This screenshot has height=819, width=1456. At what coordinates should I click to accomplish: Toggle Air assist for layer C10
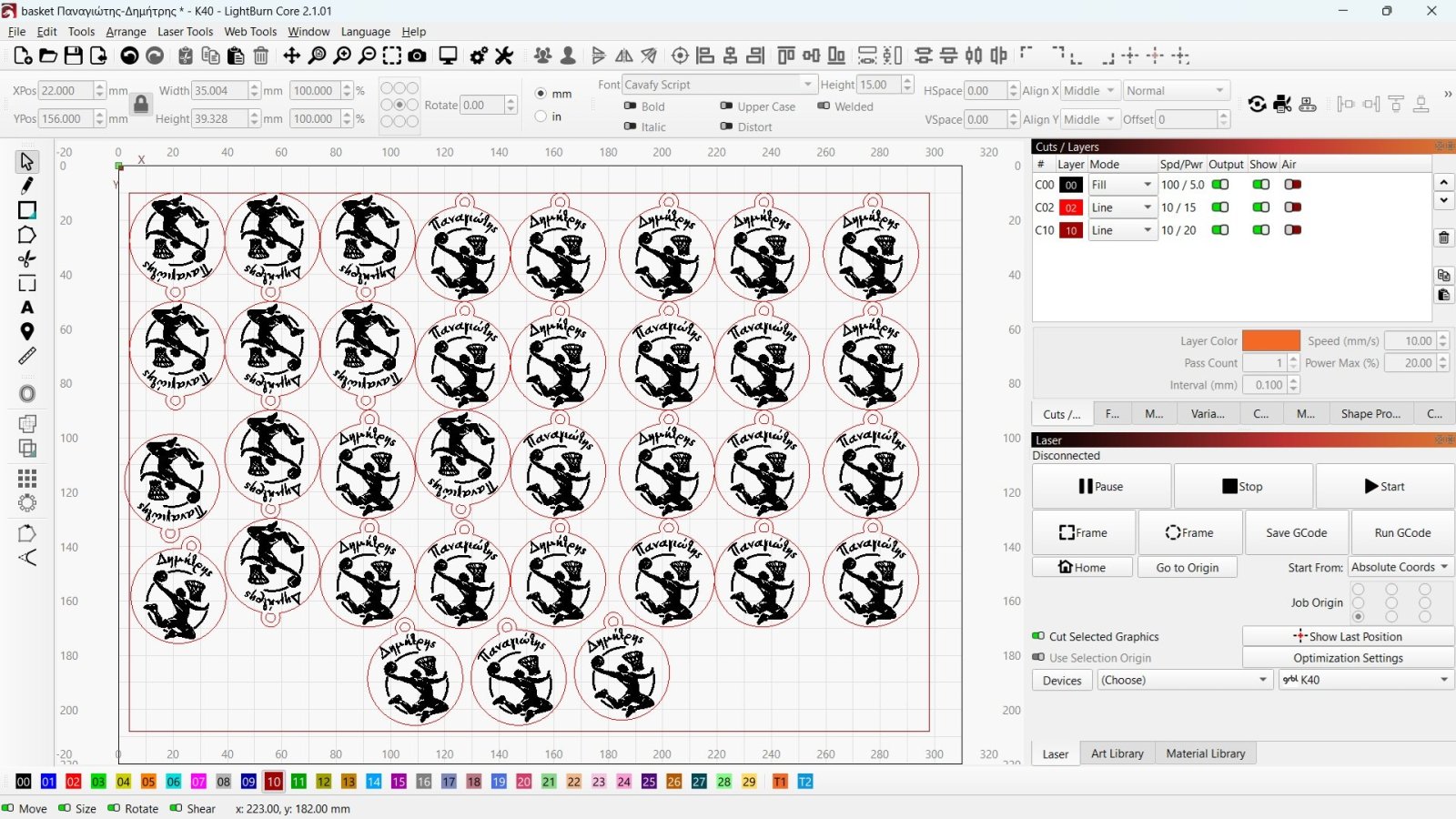click(x=1292, y=230)
